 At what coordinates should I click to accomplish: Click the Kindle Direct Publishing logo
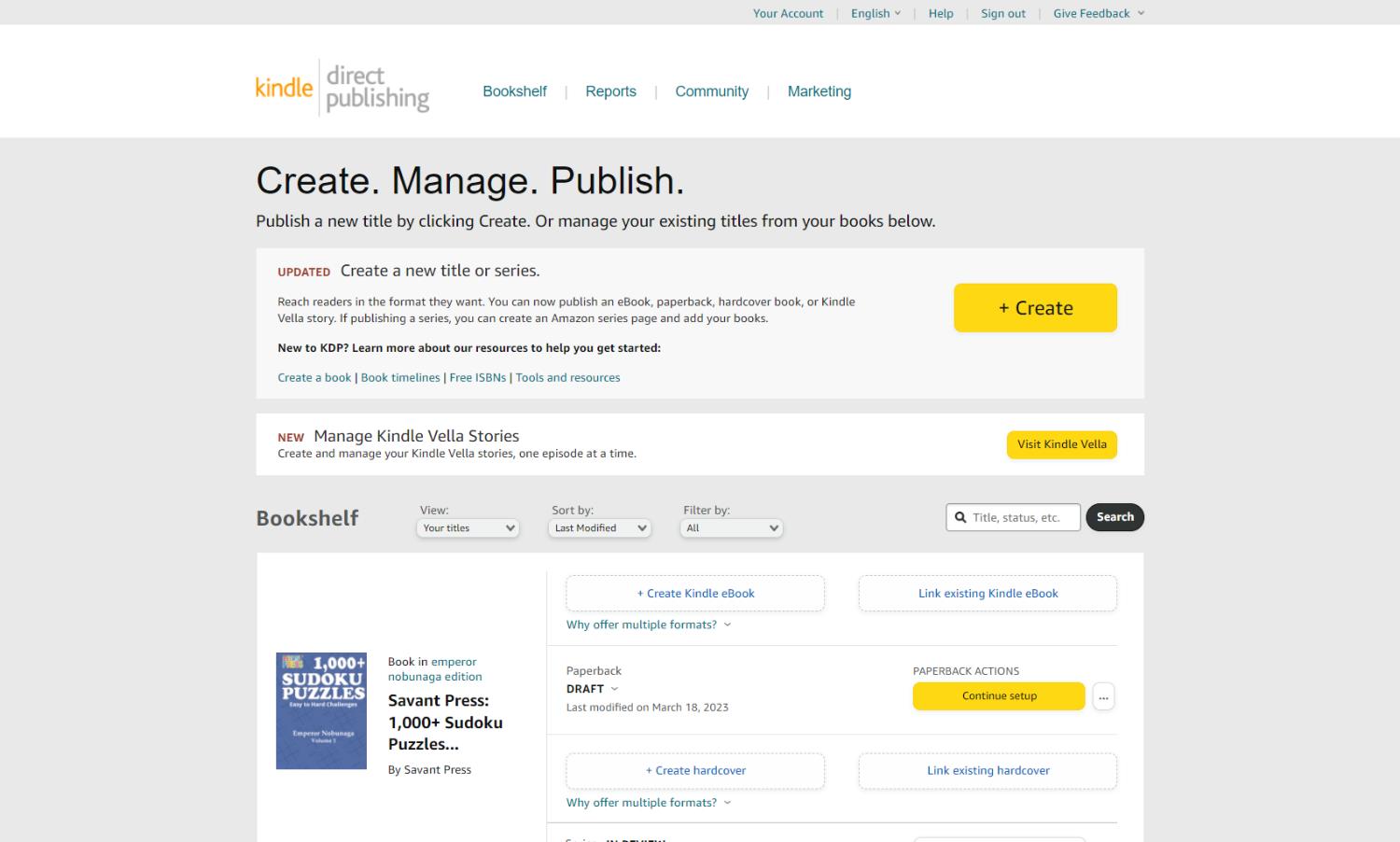tap(342, 88)
